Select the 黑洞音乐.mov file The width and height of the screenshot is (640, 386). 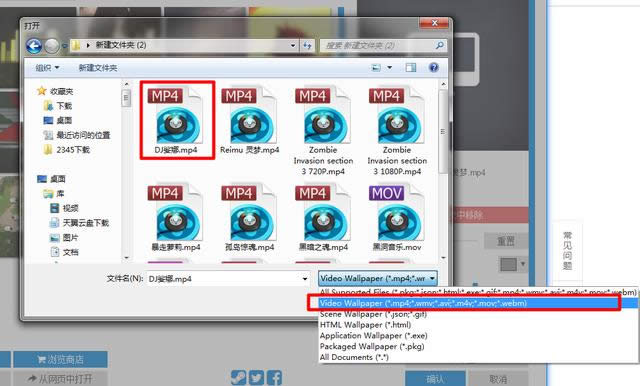[397, 218]
